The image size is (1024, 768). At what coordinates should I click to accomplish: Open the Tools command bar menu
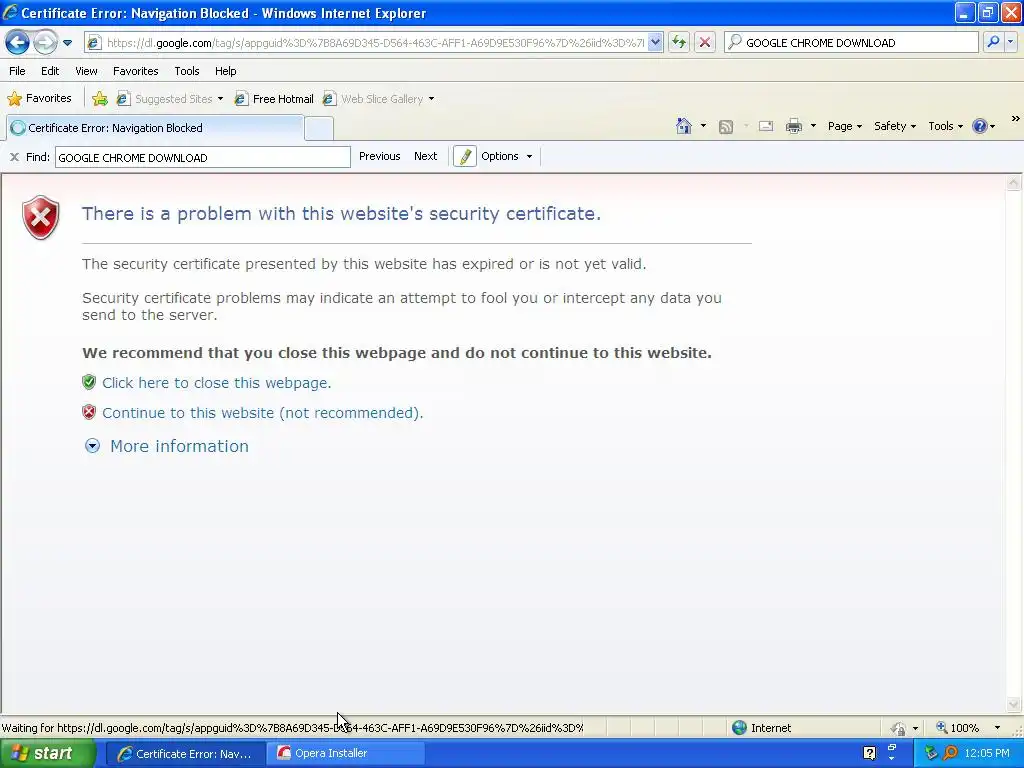(945, 126)
